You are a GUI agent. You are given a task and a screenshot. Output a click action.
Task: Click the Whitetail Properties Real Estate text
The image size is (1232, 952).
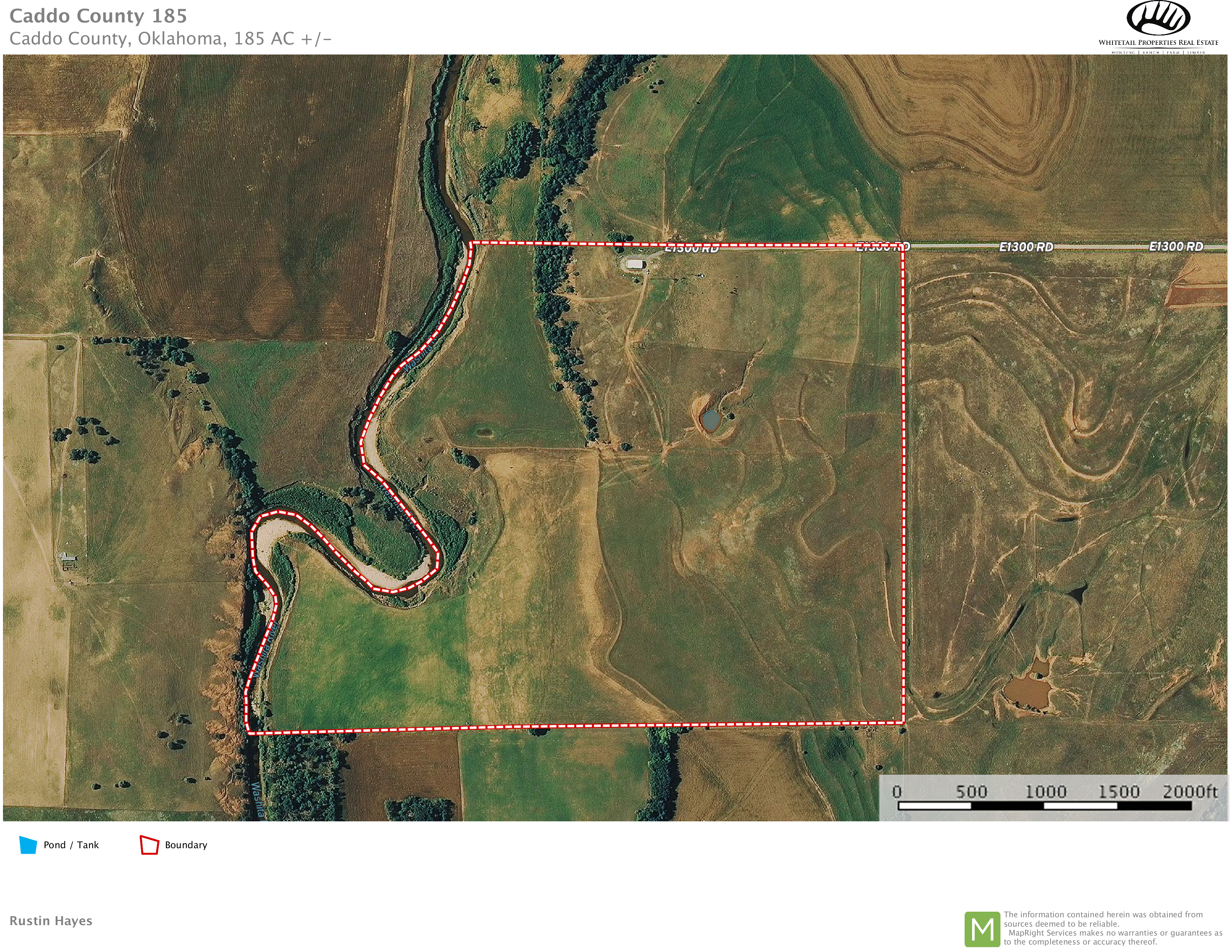point(1158,42)
